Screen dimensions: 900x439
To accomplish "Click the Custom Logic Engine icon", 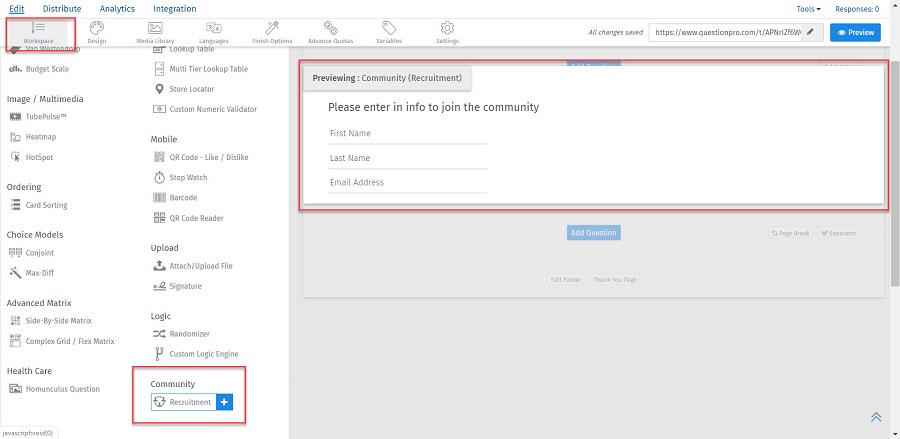I will coord(160,354).
